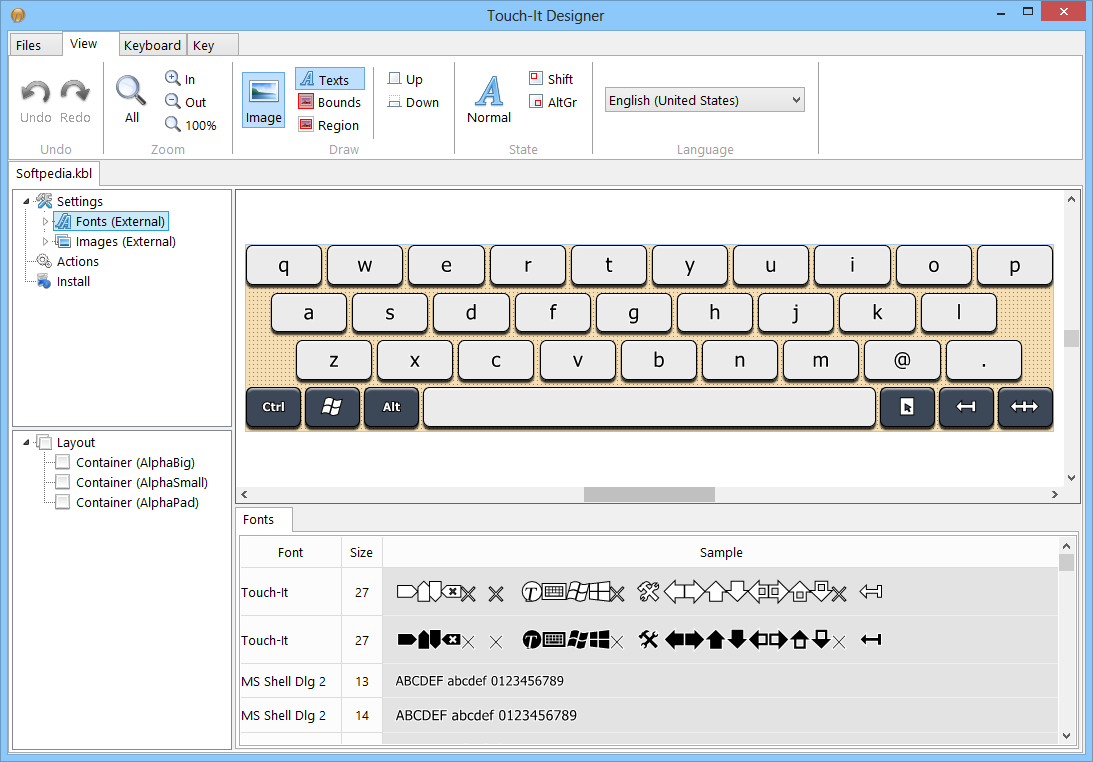The height and width of the screenshot is (762, 1093).
Task: Click the Settings tools icon
Action: coord(44,201)
